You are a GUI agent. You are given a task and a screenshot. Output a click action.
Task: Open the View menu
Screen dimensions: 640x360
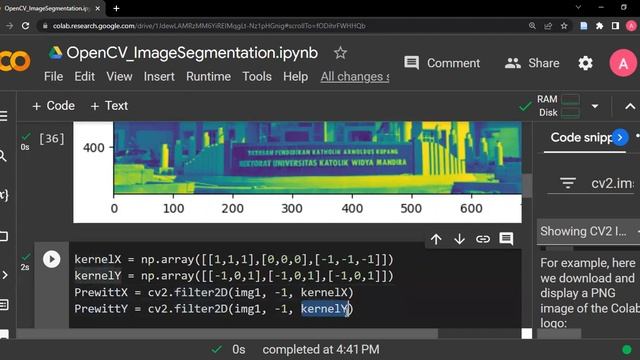coord(119,77)
